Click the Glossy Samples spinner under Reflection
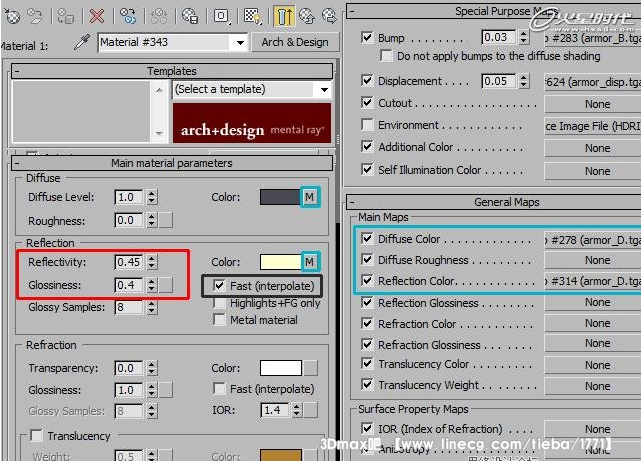This screenshot has height=461, width=641. click(152, 307)
